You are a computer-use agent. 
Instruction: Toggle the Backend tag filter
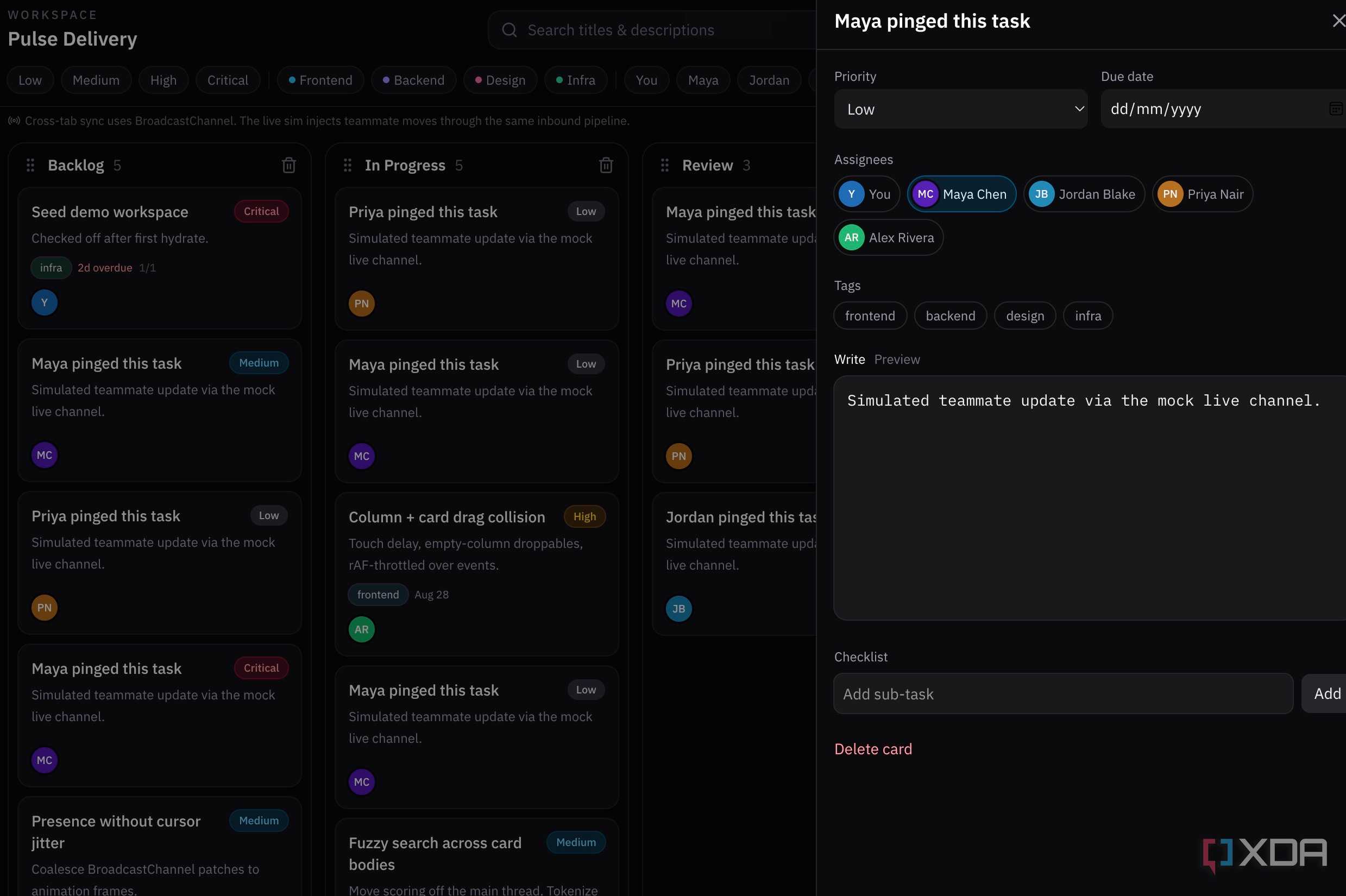point(413,80)
